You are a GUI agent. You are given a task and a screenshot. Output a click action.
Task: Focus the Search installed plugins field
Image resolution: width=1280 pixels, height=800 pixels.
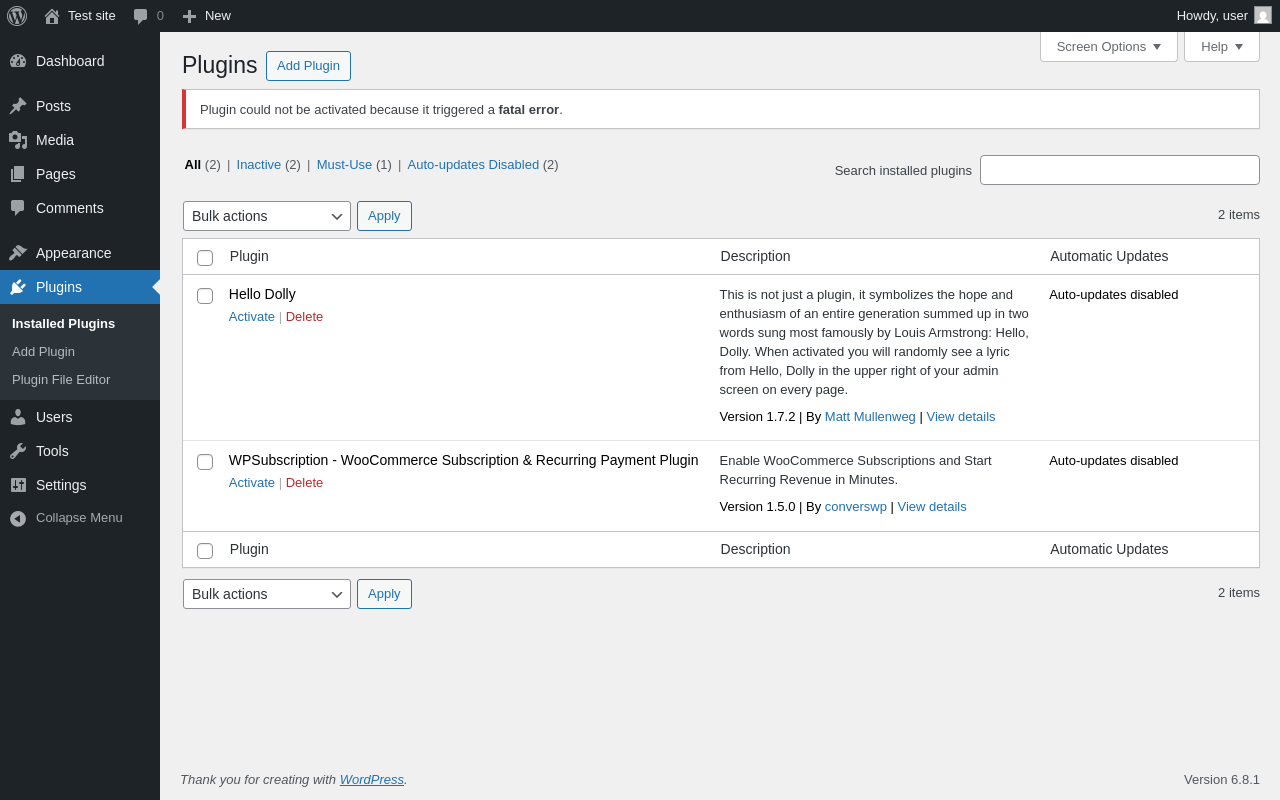coord(1119,170)
